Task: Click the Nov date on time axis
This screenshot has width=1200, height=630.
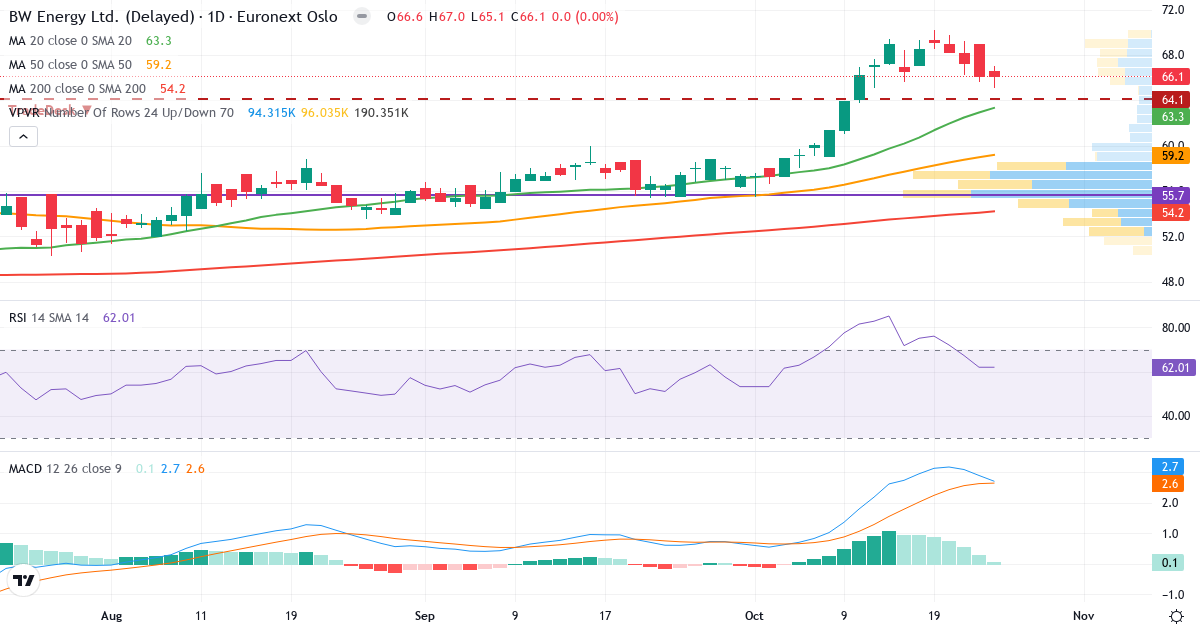Action: point(1082,615)
